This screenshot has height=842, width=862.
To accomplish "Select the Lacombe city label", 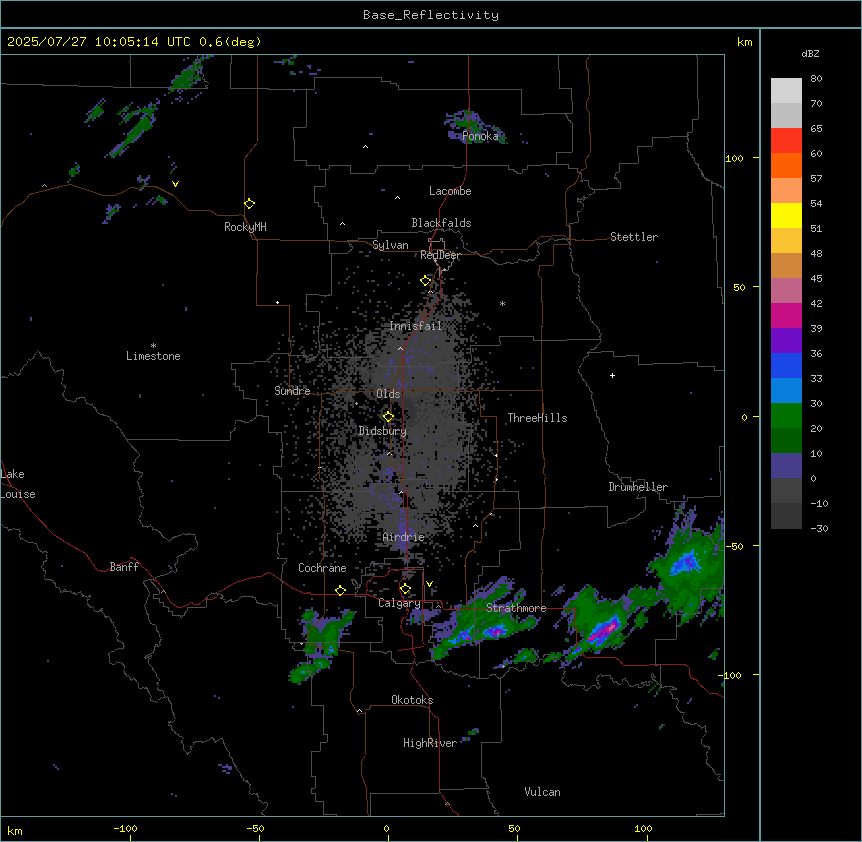I will coord(450,191).
